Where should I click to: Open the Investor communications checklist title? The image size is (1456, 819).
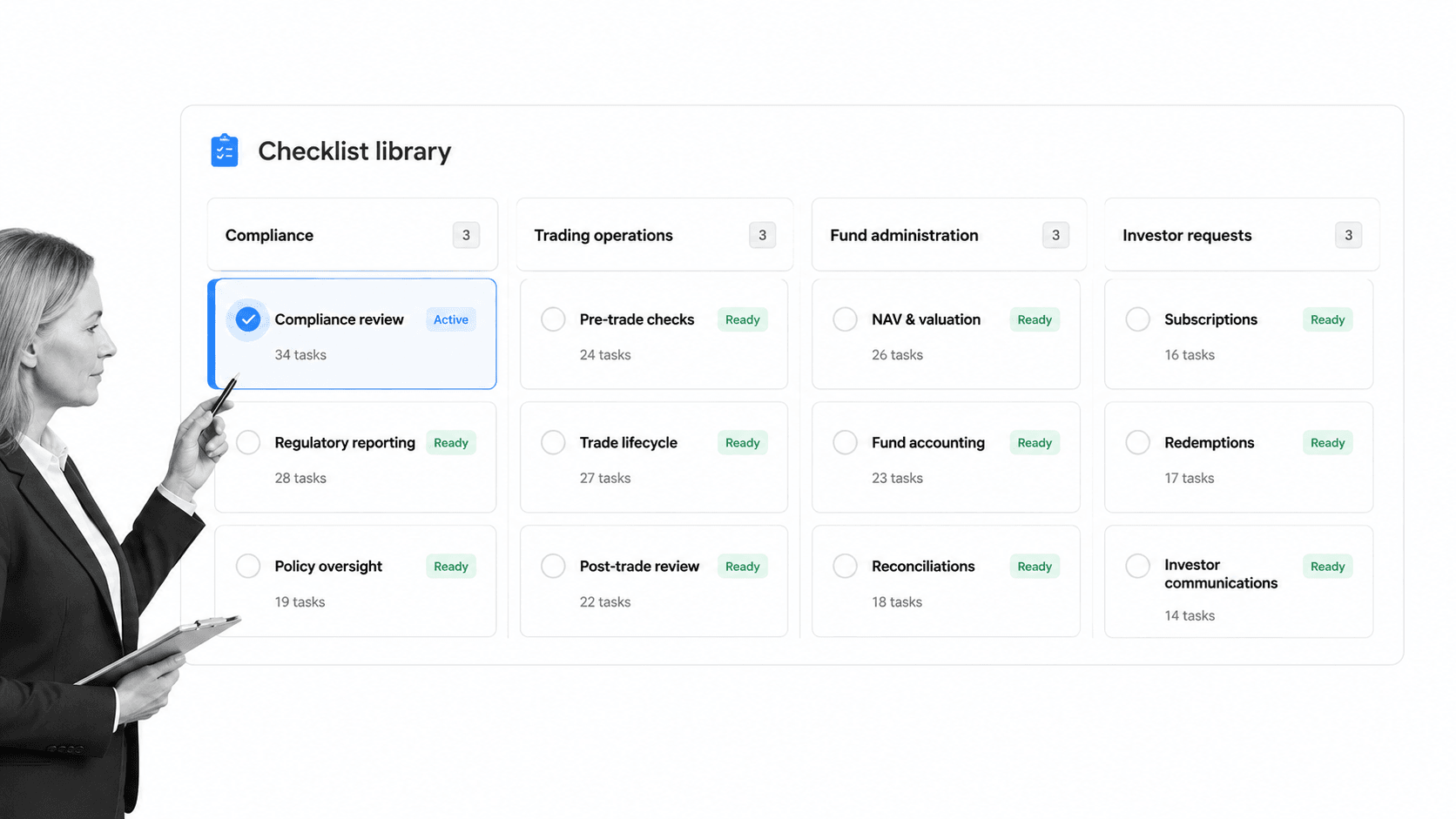click(x=1221, y=574)
